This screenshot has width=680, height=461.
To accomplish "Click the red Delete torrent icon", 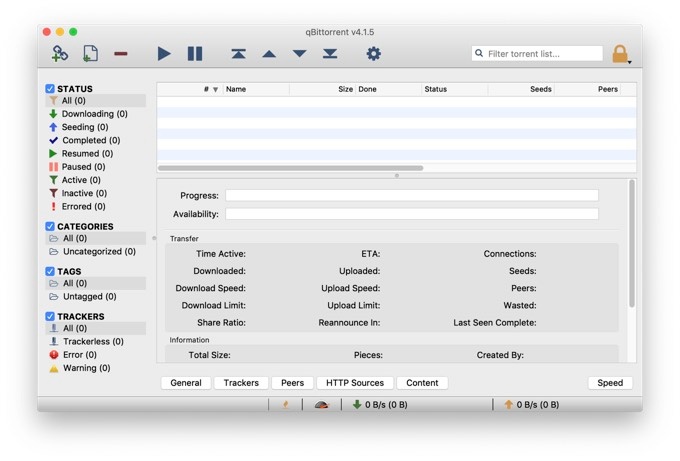I will (121, 54).
